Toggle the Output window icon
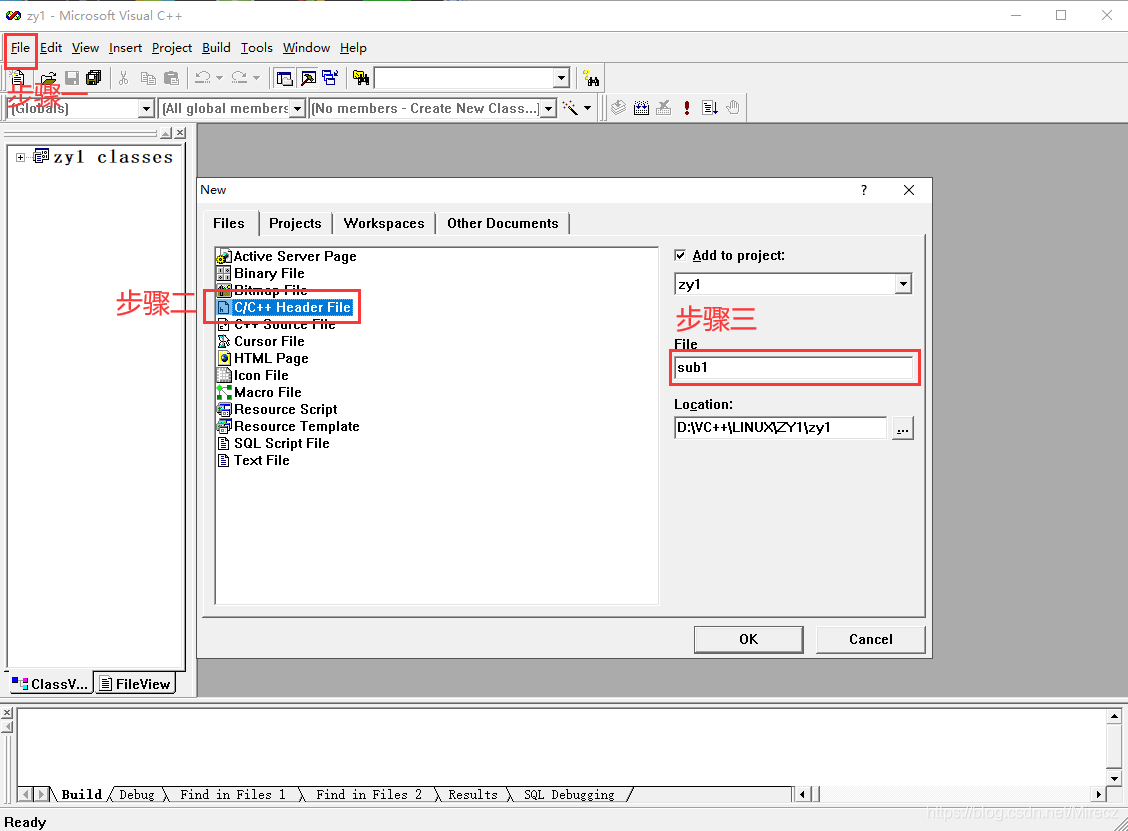The width and height of the screenshot is (1128, 831). 308,78
